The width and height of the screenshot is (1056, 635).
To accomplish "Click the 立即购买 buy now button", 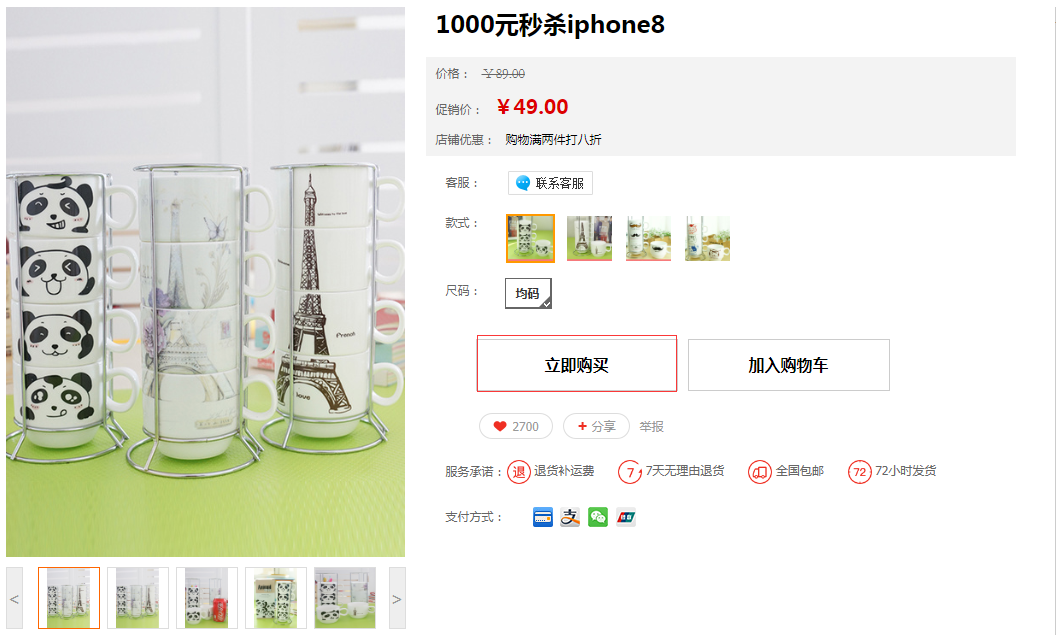I will [x=576, y=364].
